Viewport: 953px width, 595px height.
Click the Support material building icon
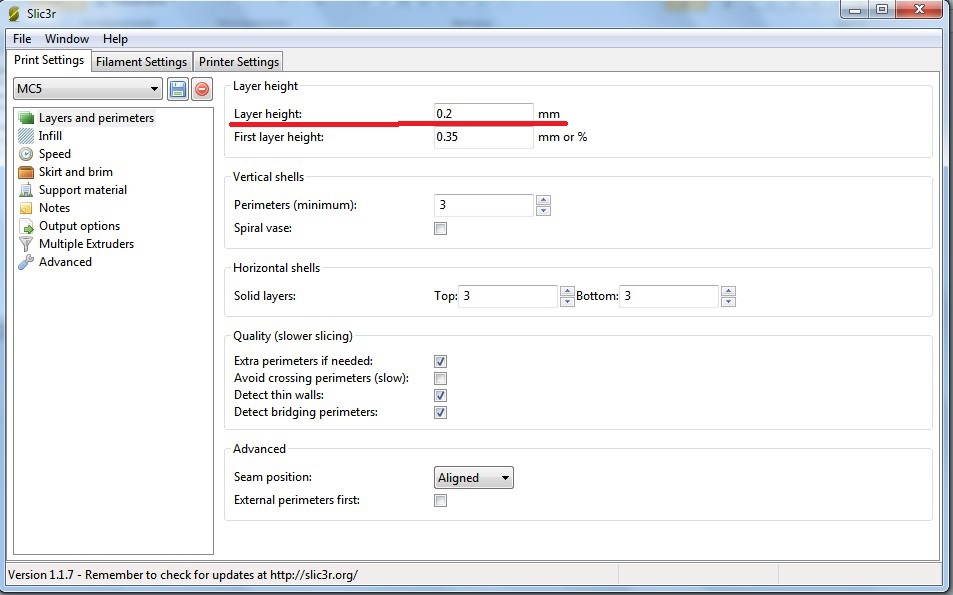26,190
